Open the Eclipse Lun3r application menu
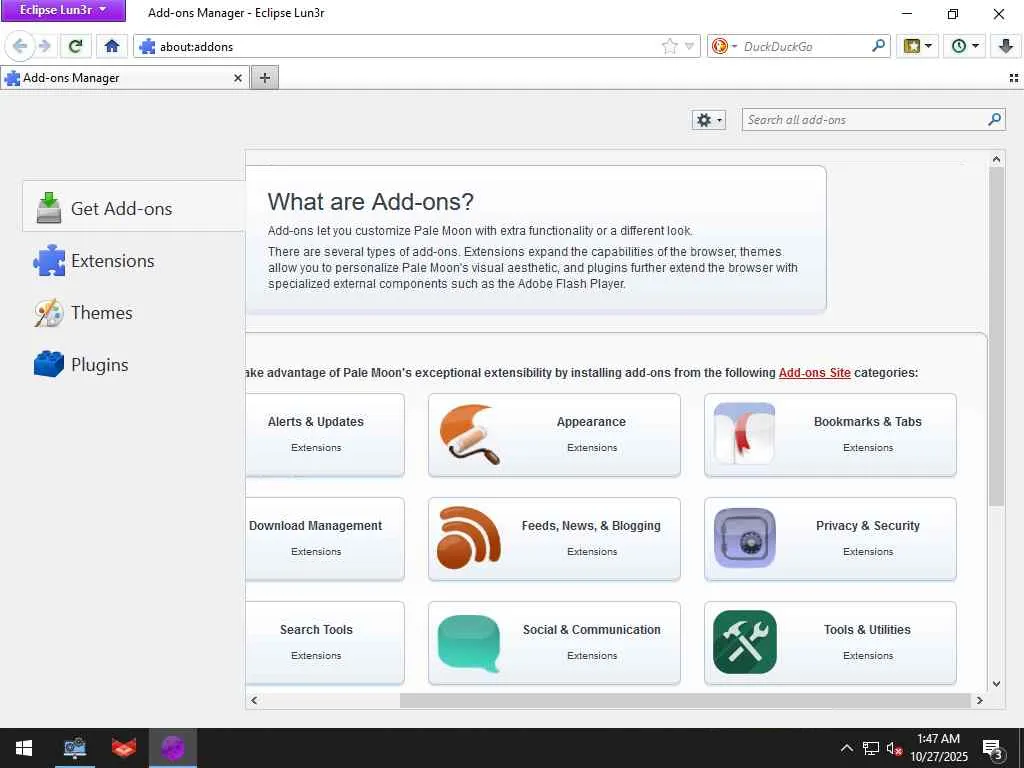The image size is (1024, 768). pyautogui.click(x=63, y=10)
